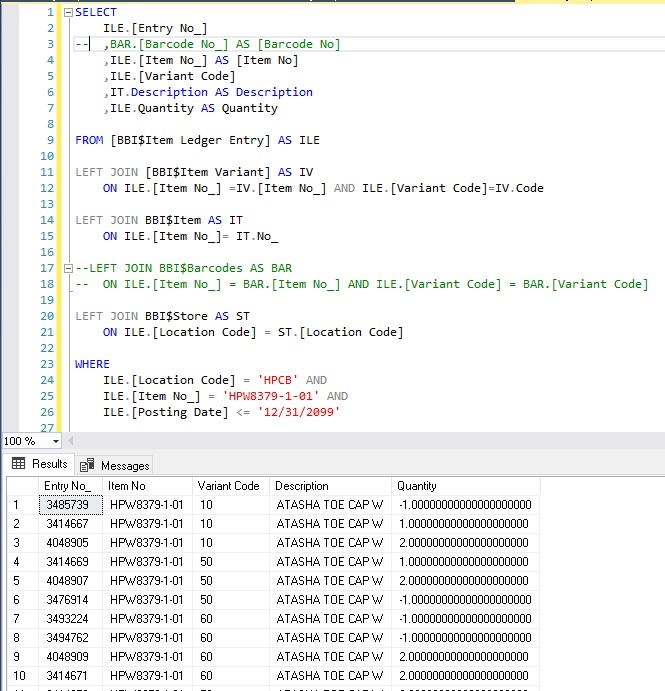665x691 pixels.
Task: Select cell with Entry No 3485739
Action: click(71, 505)
